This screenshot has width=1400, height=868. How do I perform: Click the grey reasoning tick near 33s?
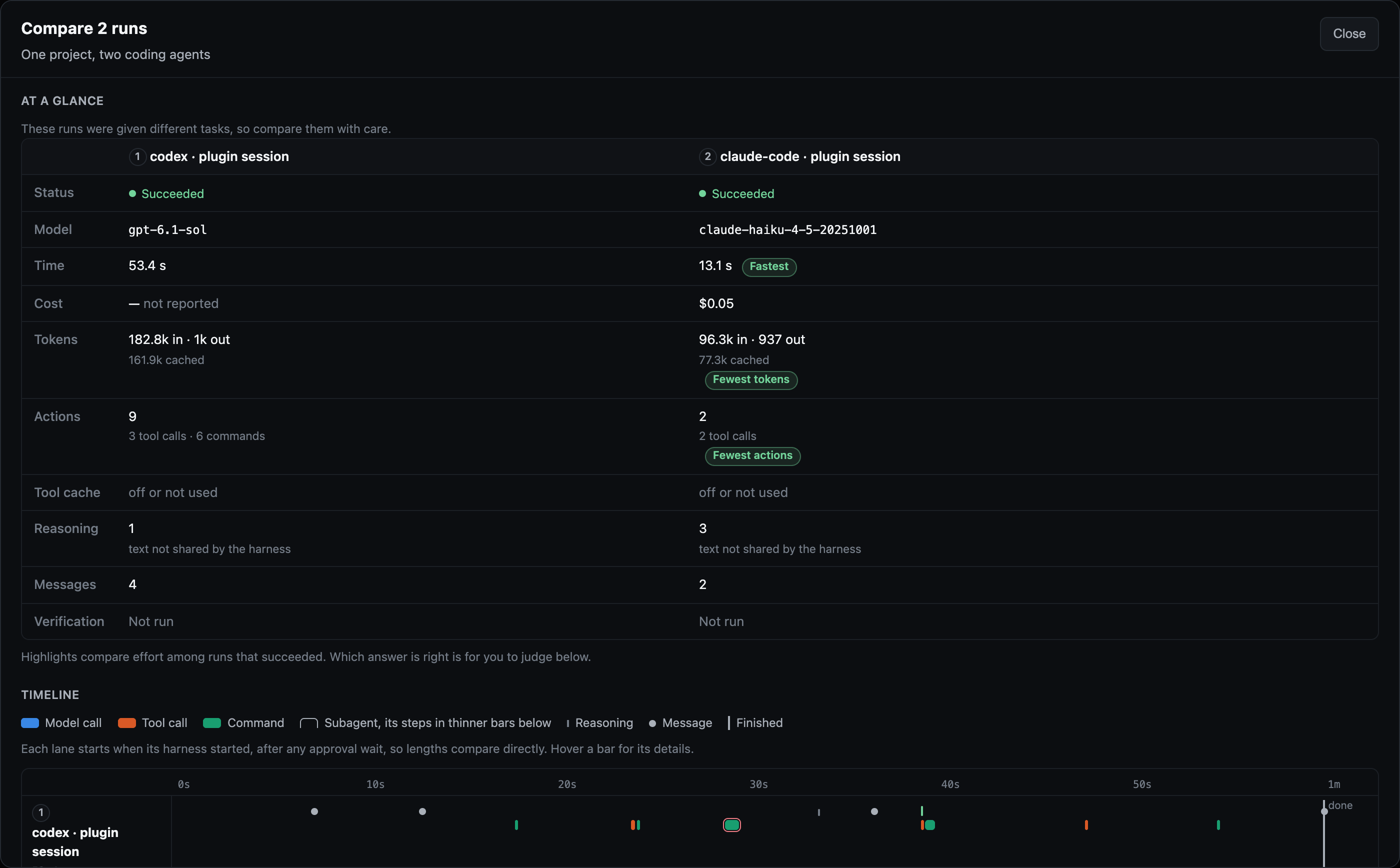[818, 812]
